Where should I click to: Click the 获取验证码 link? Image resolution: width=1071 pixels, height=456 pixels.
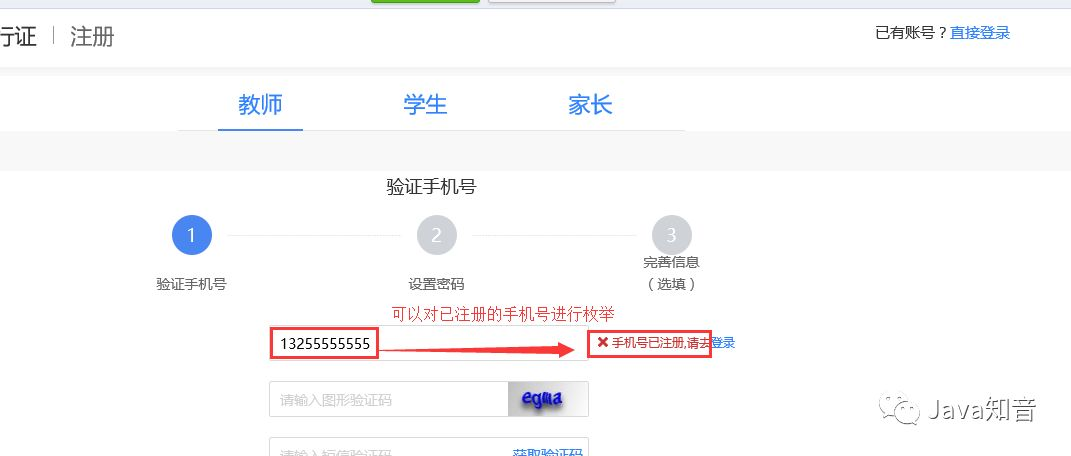[x=548, y=451]
